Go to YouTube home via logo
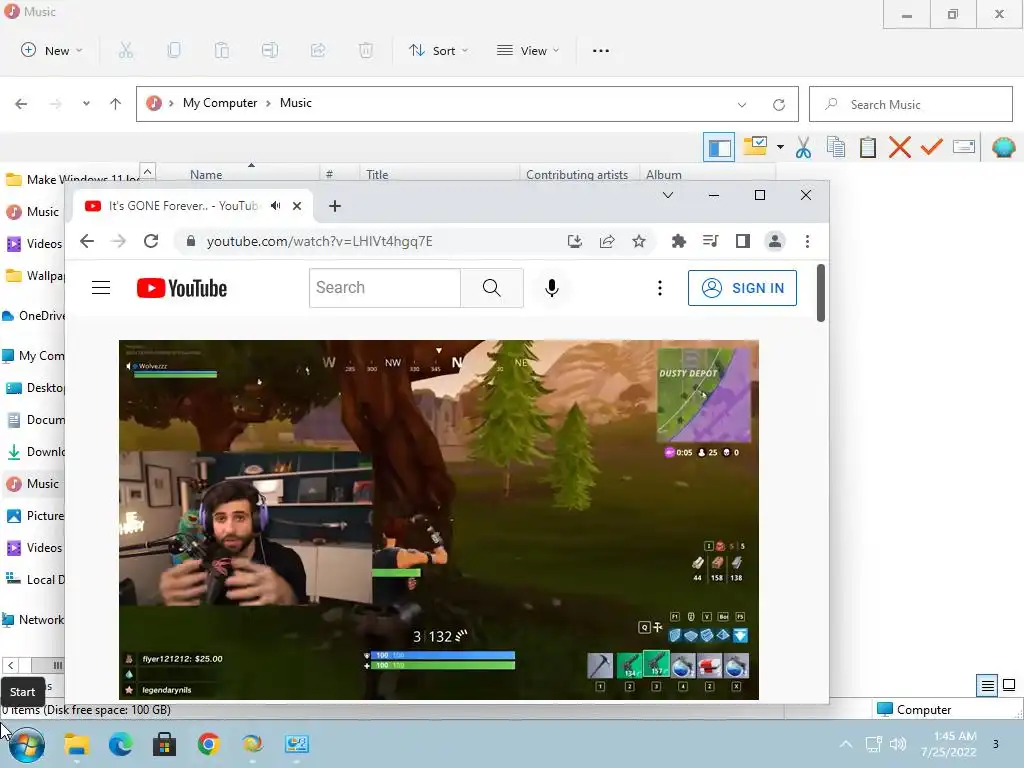Viewport: 1024px width, 768px height. (182, 288)
